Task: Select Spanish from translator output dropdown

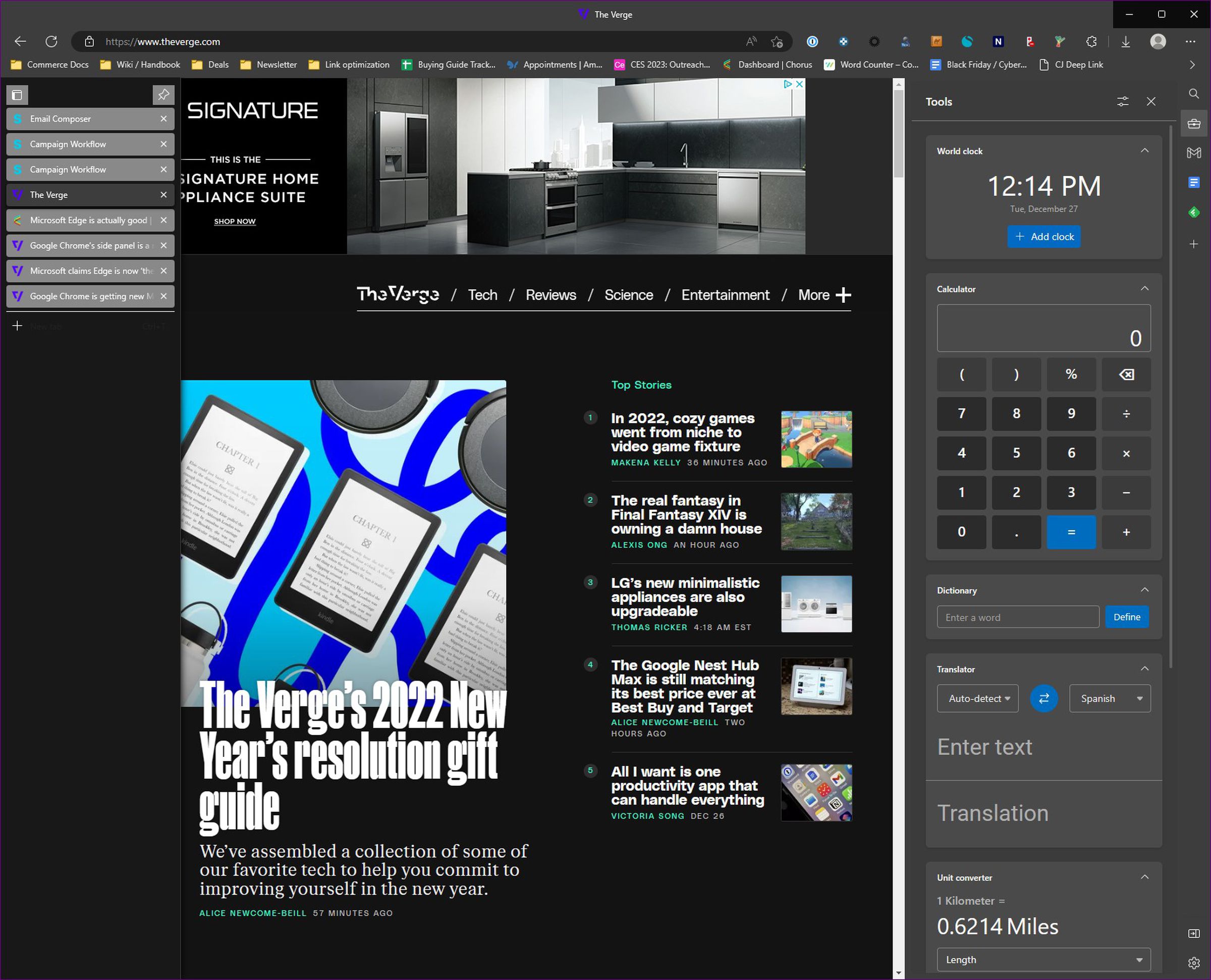Action: [x=1108, y=698]
